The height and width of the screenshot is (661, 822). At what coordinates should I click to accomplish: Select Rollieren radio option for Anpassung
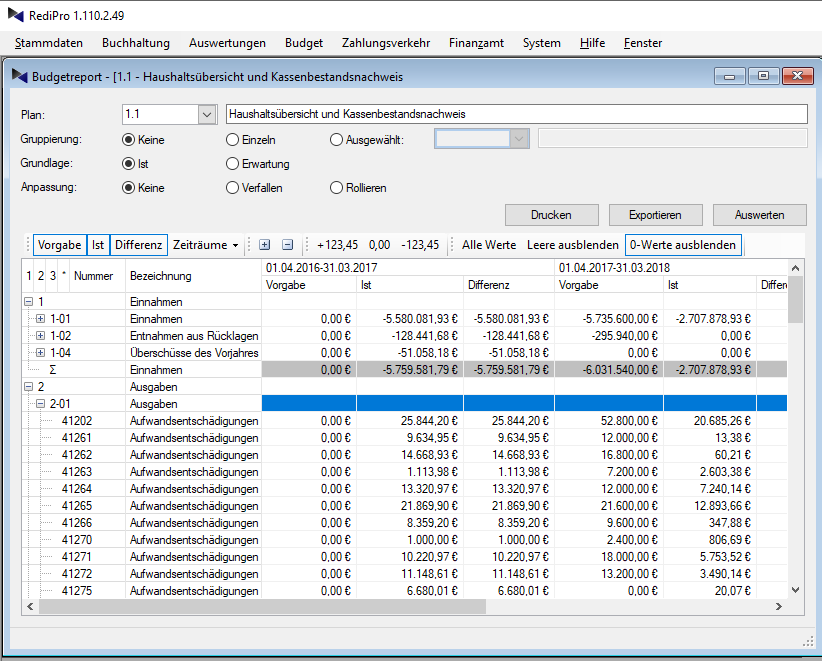tap(337, 188)
